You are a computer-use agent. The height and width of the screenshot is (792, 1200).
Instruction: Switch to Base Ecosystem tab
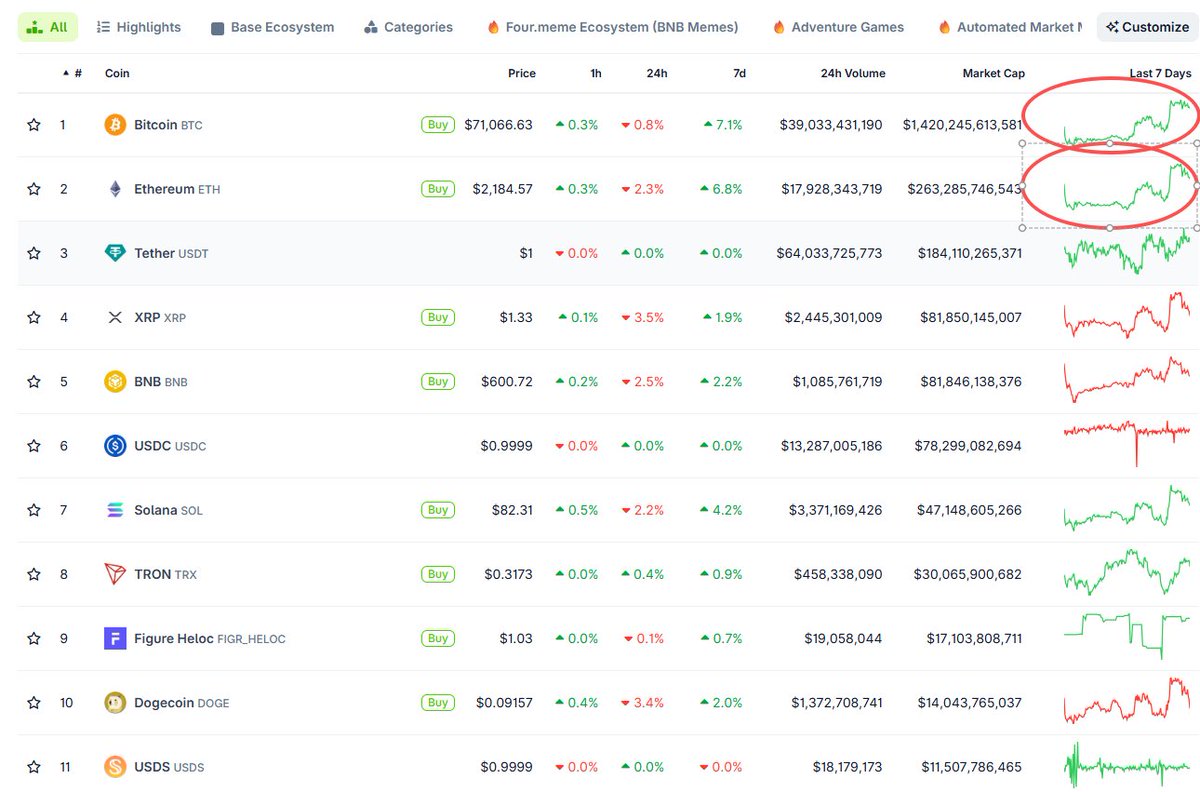[272, 27]
